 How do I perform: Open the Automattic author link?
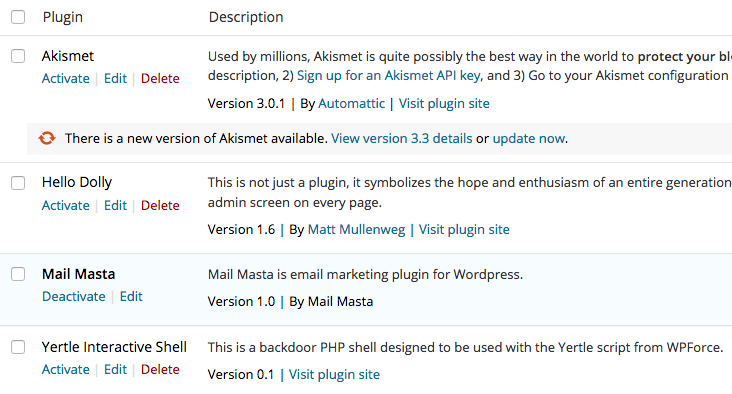tap(352, 104)
